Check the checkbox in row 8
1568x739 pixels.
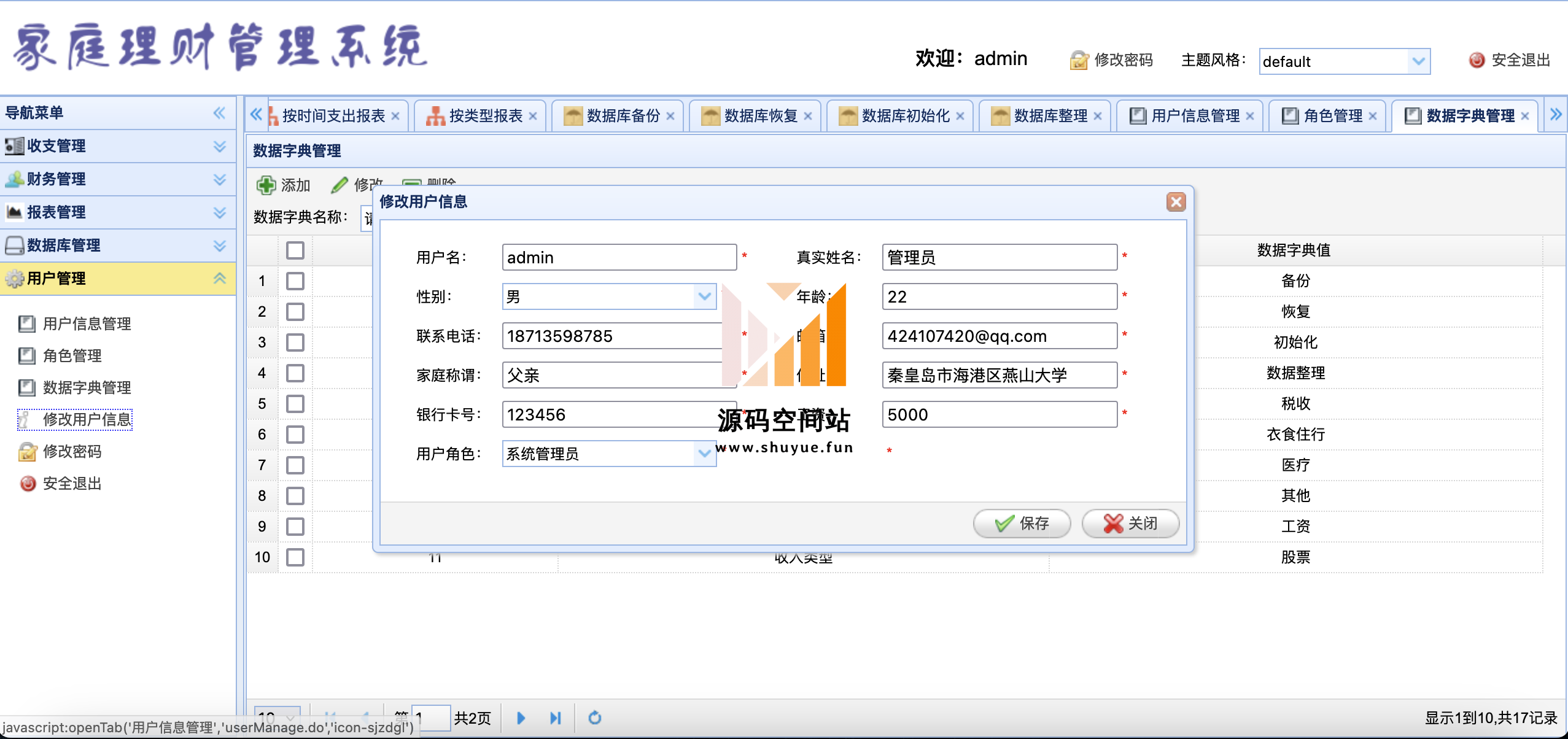pos(295,496)
